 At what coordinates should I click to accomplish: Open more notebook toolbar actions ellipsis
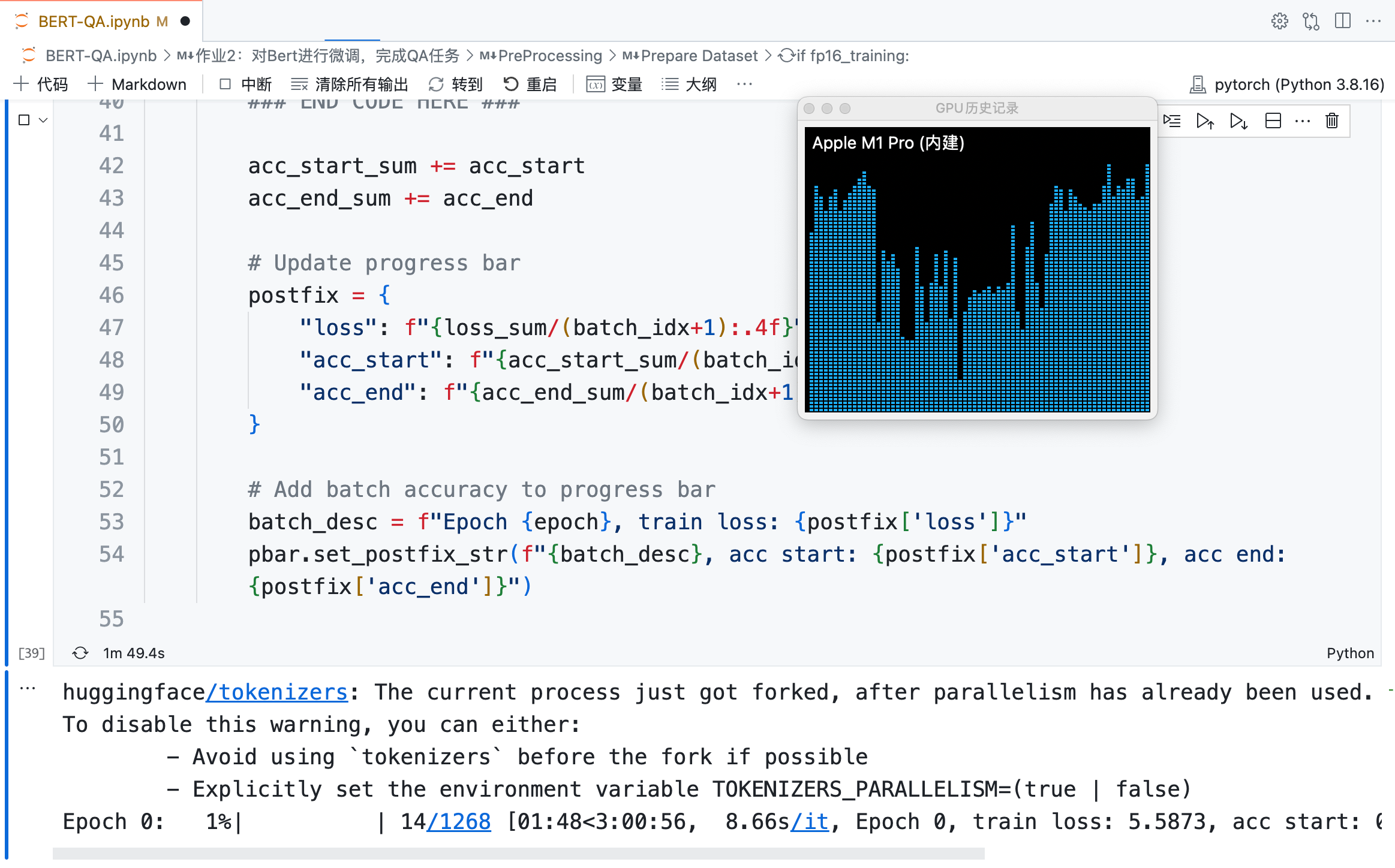click(x=744, y=85)
